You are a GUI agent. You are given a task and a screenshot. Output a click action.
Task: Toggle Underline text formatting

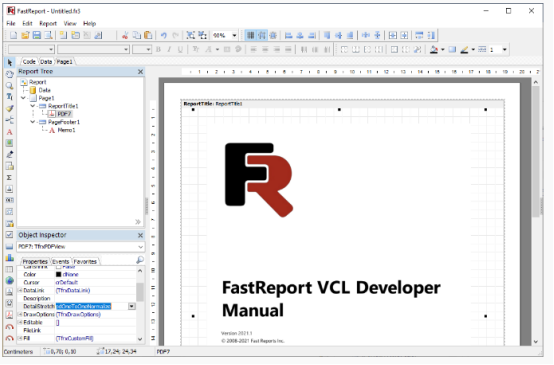click(180, 49)
